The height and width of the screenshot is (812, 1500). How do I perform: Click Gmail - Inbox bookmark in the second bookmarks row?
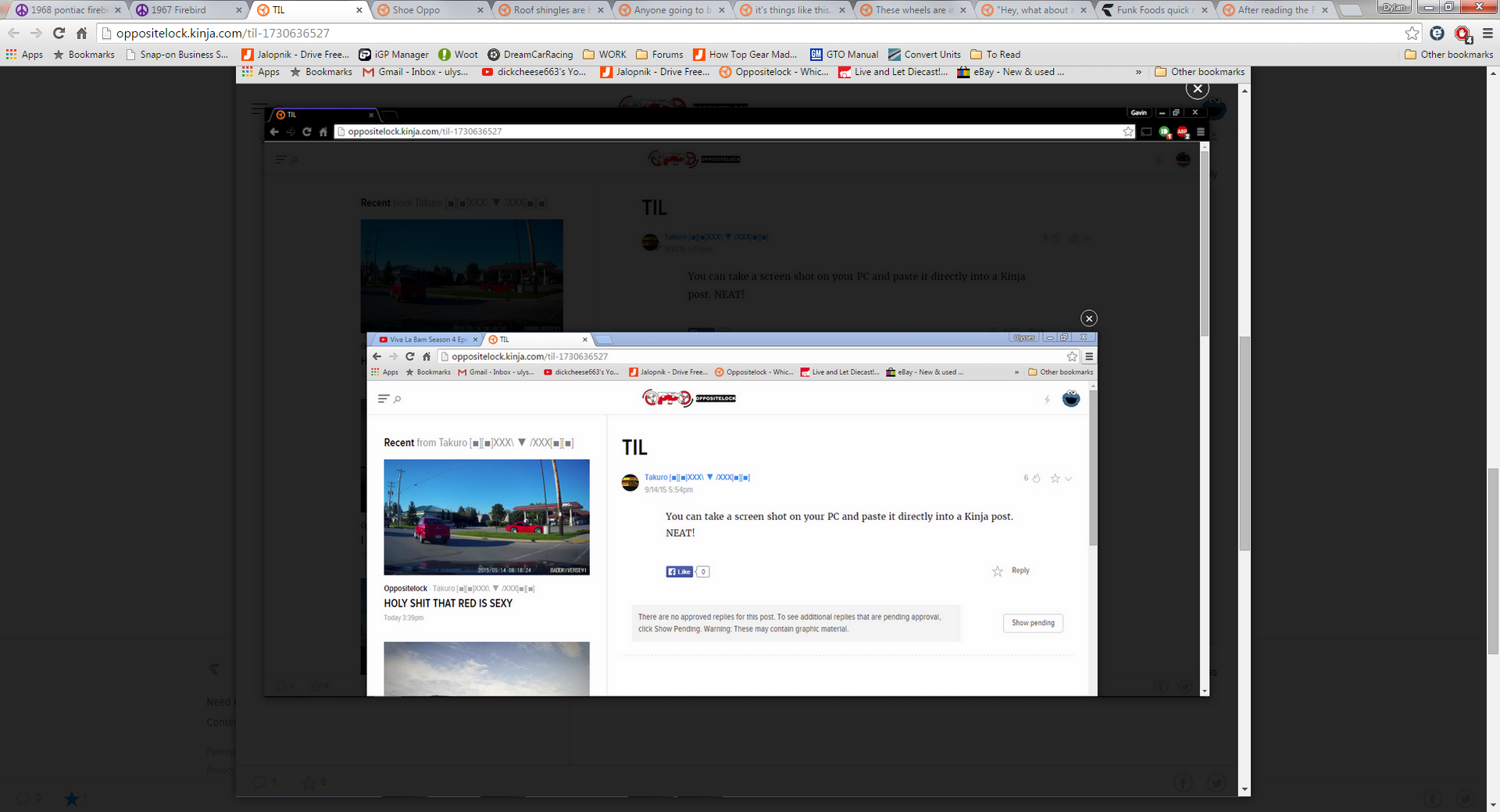(415, 72)
